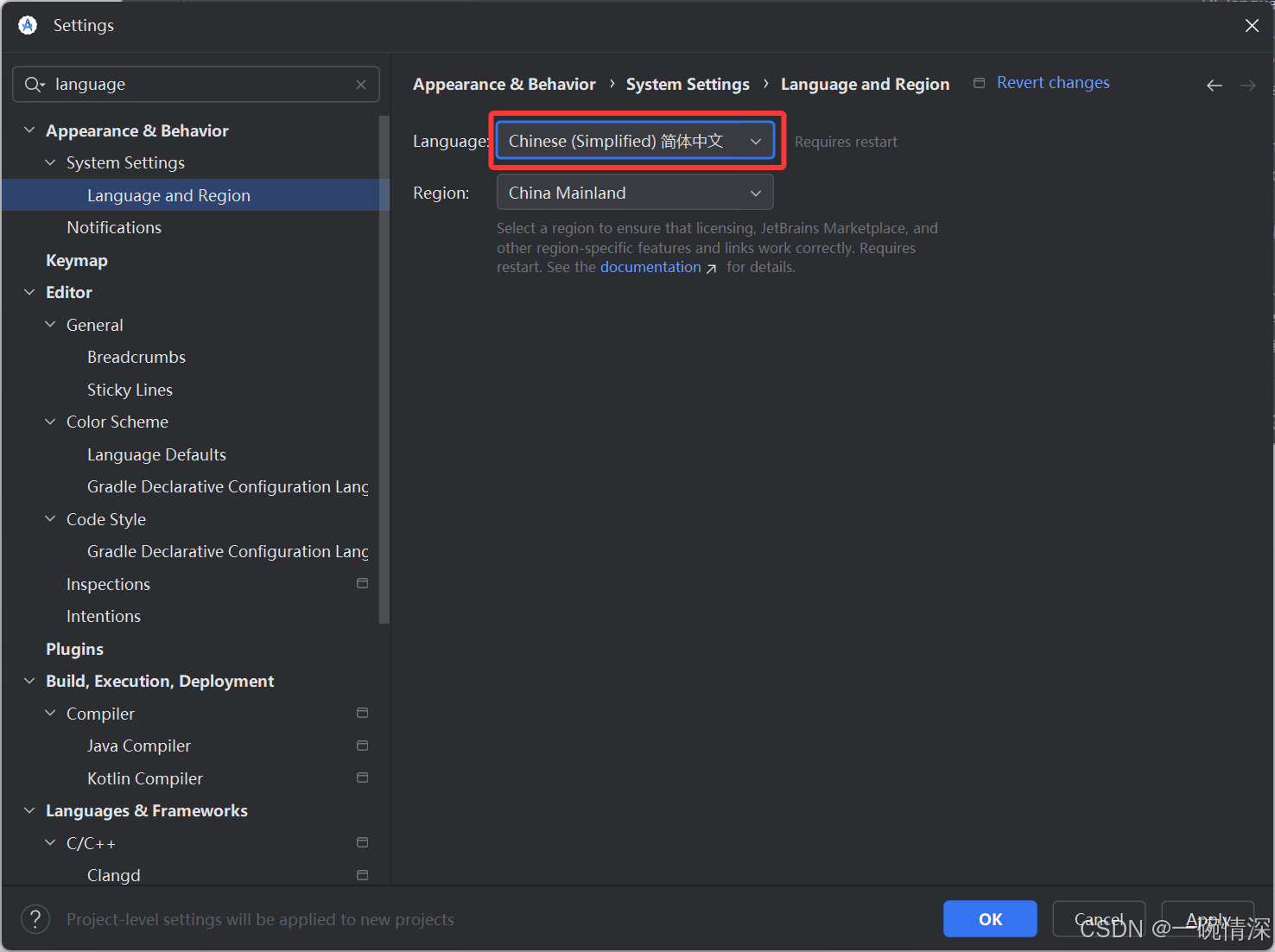
Task: Click project-level icon beside C/C++
Action: [362, 842]
